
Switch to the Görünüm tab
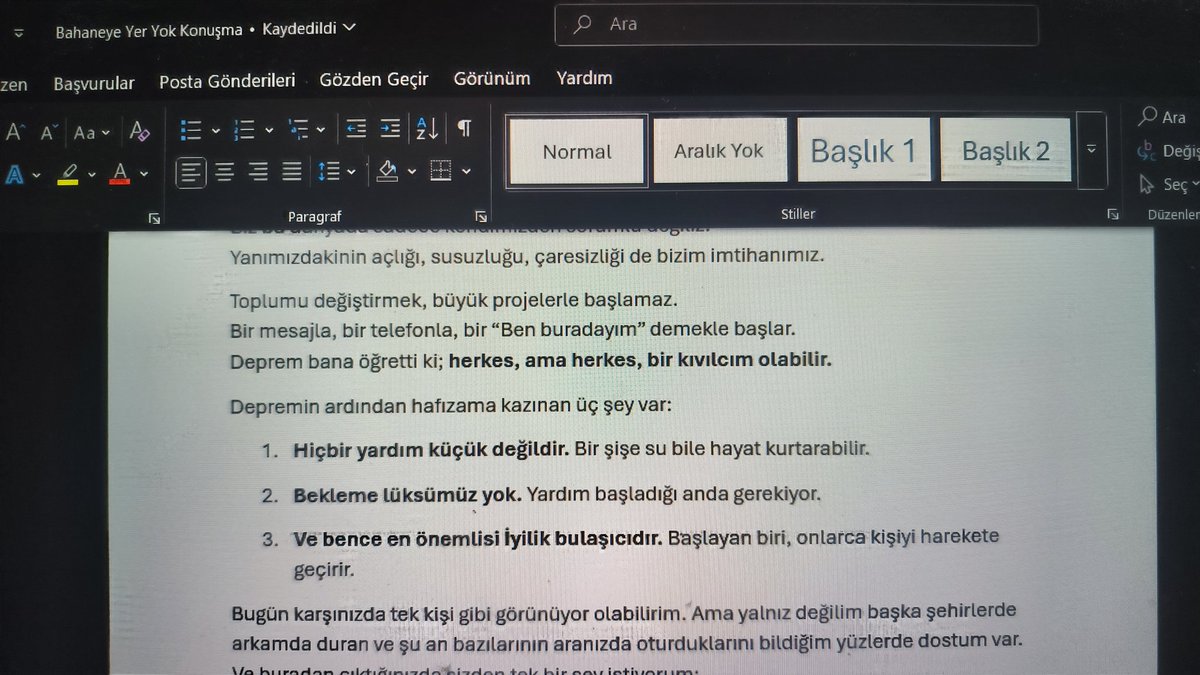click(x=491, y=78)
